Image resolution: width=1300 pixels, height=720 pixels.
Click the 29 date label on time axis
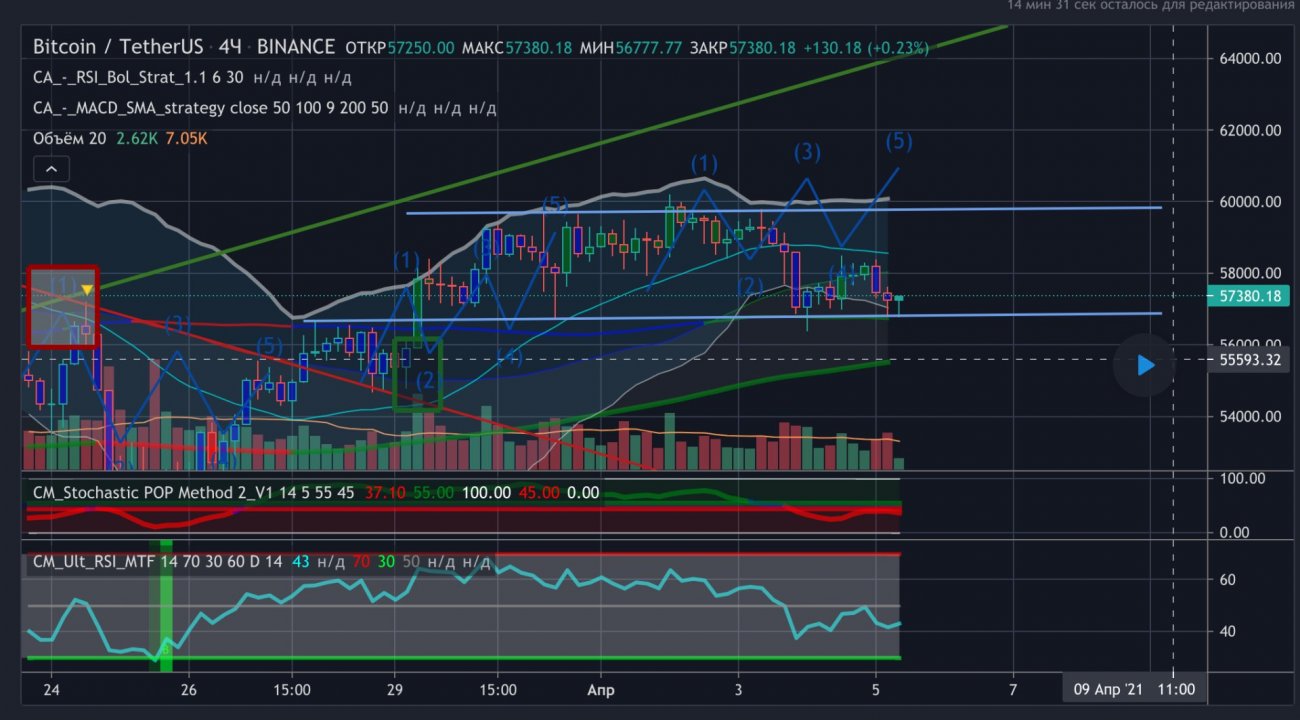(394, 690)
